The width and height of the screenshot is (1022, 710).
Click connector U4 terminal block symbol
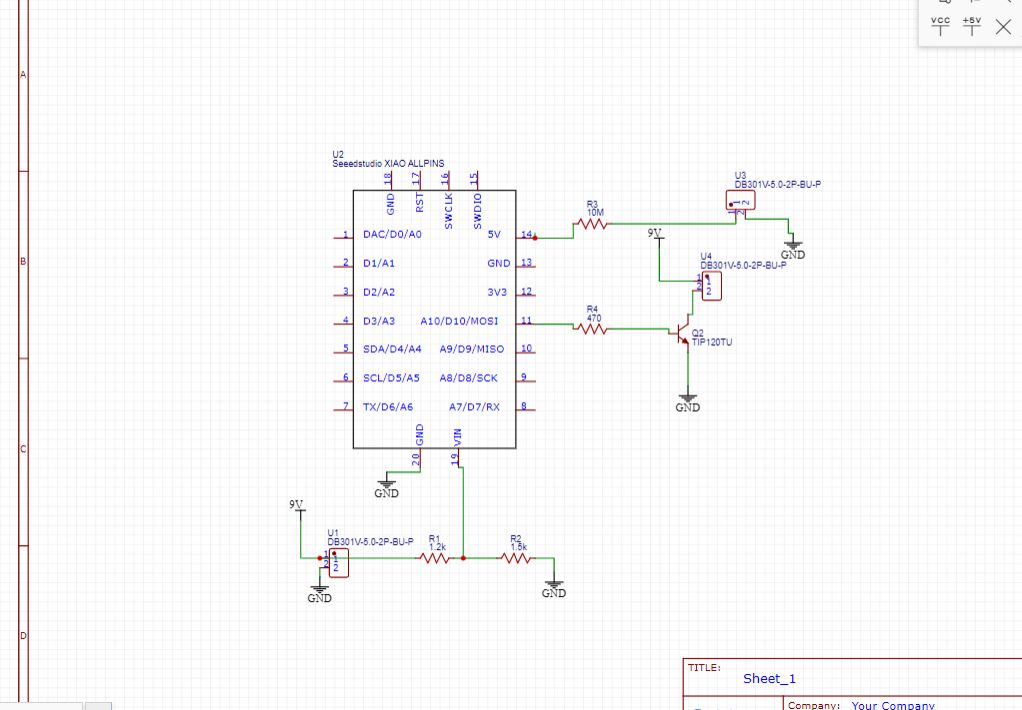710,286
